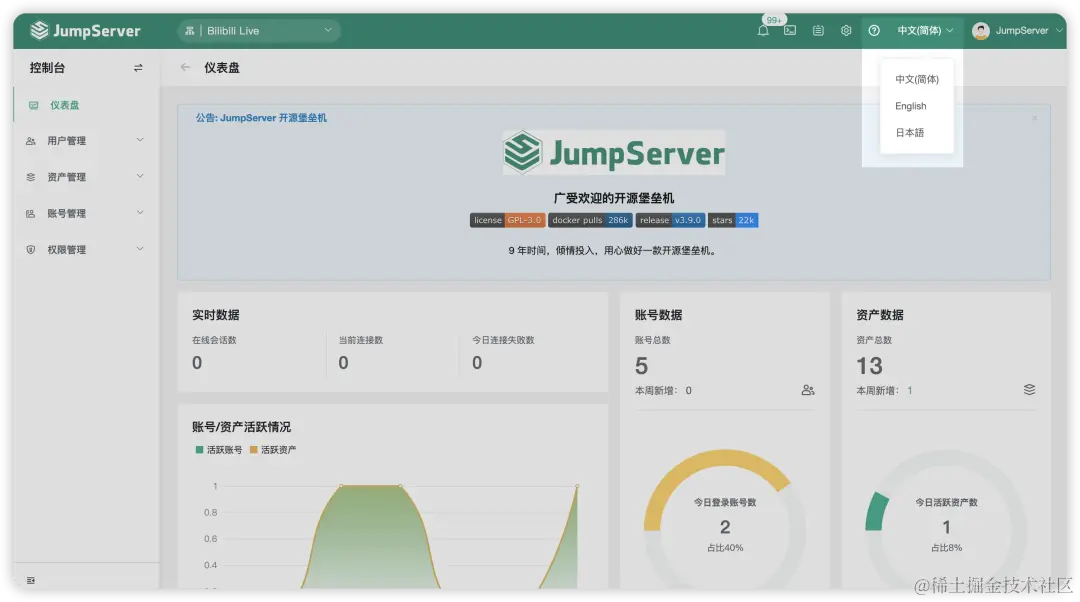The image size is (1080, 602).
Task: Click the 今日连接失败数 value 0
Action: tap(477, 363)
